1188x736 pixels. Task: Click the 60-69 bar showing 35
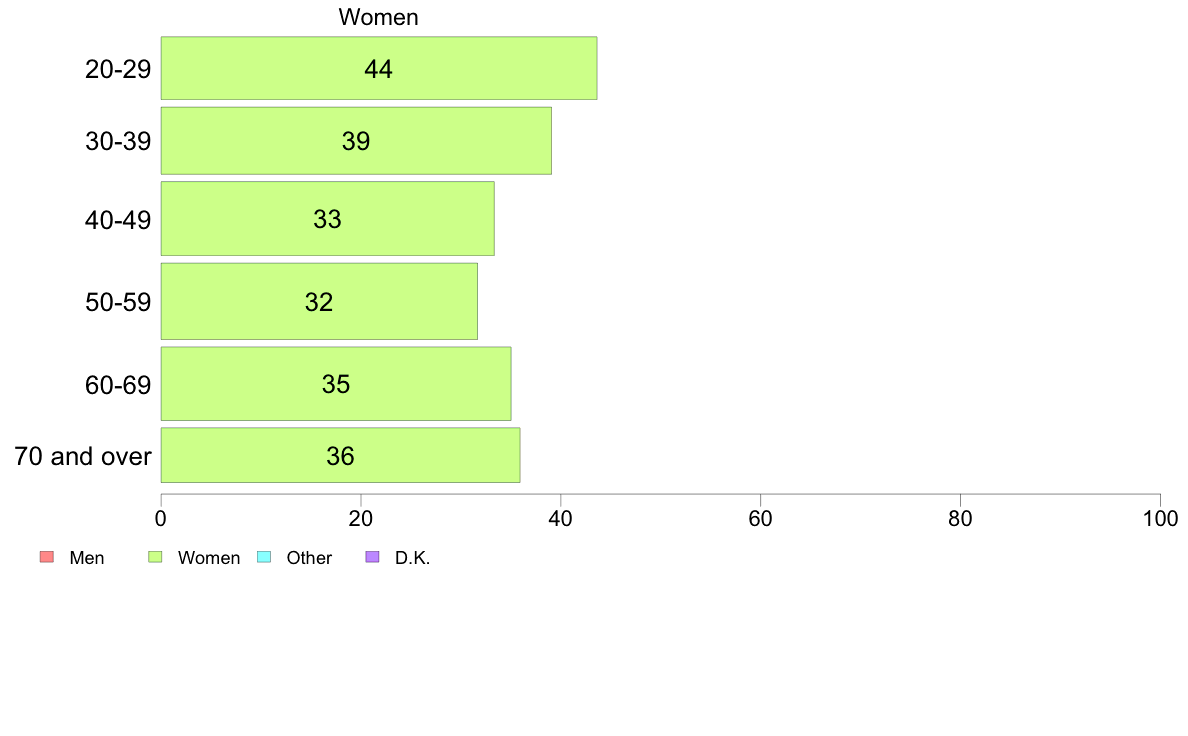336,384
